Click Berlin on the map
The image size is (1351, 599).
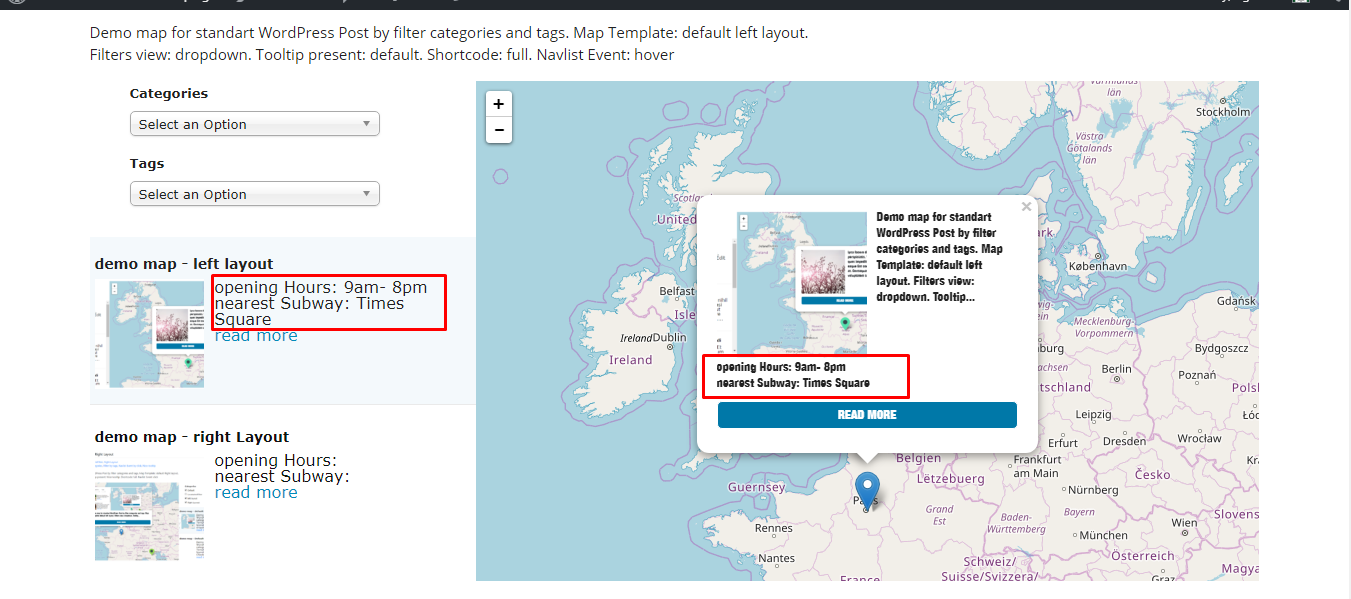pos(1116,369)
